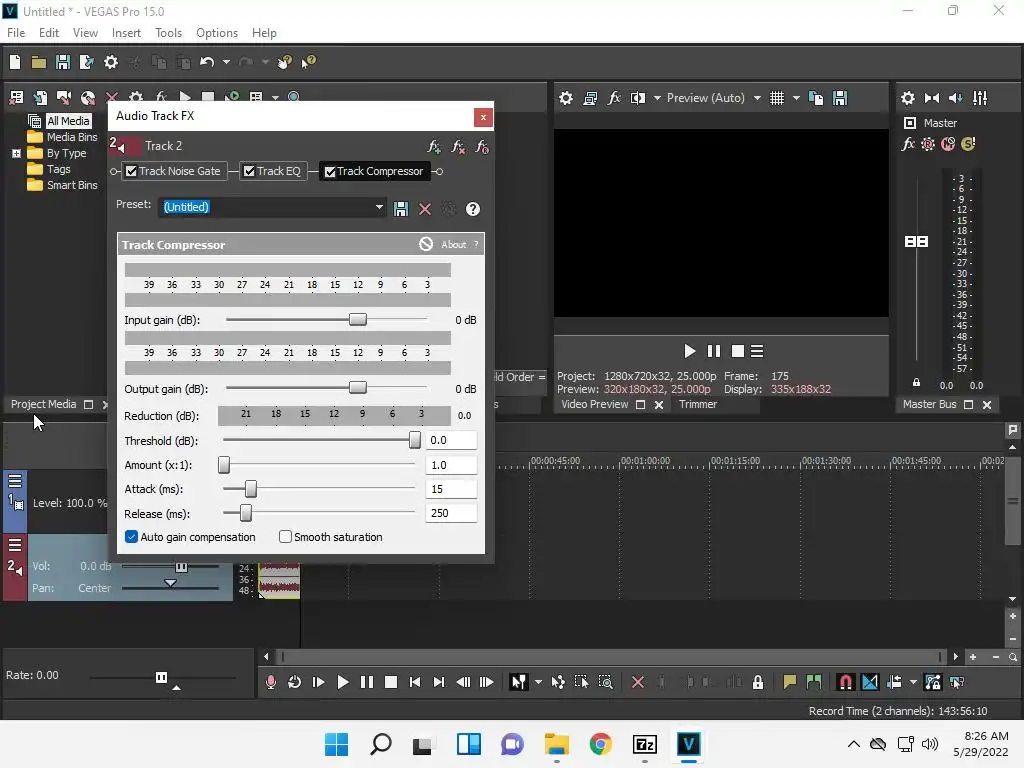Screen dimensions: 1024x768
Task: Uncheck the Track Compressor plug-in
Action: coord(330,172)
